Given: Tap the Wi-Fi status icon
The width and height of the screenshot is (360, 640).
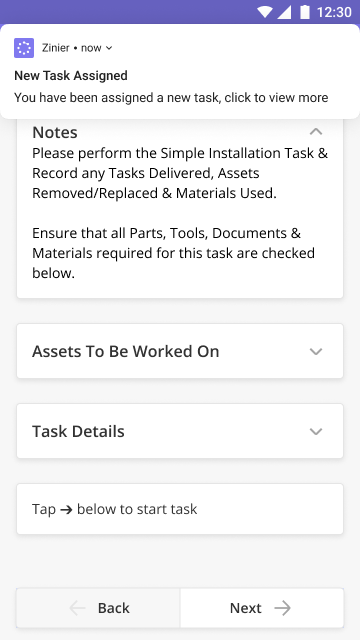Looking at the screenshot, I should [x=264, y=12].
